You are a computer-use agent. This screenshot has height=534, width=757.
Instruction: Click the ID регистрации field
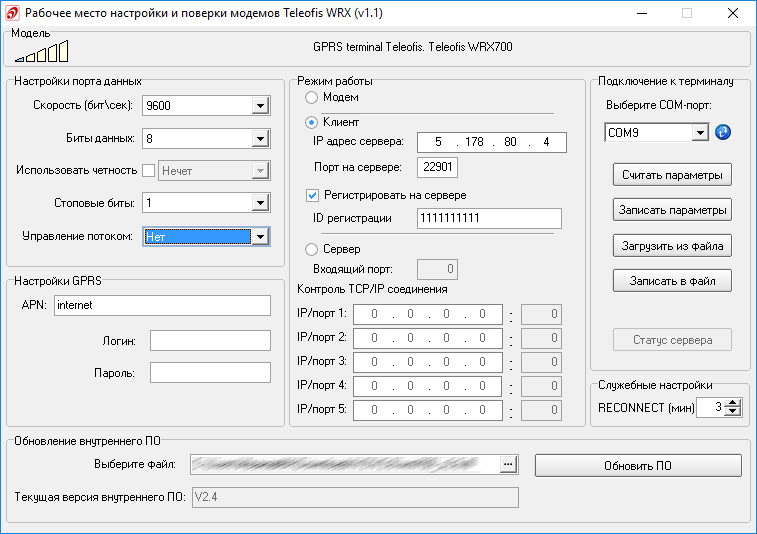tap(489, 218)
